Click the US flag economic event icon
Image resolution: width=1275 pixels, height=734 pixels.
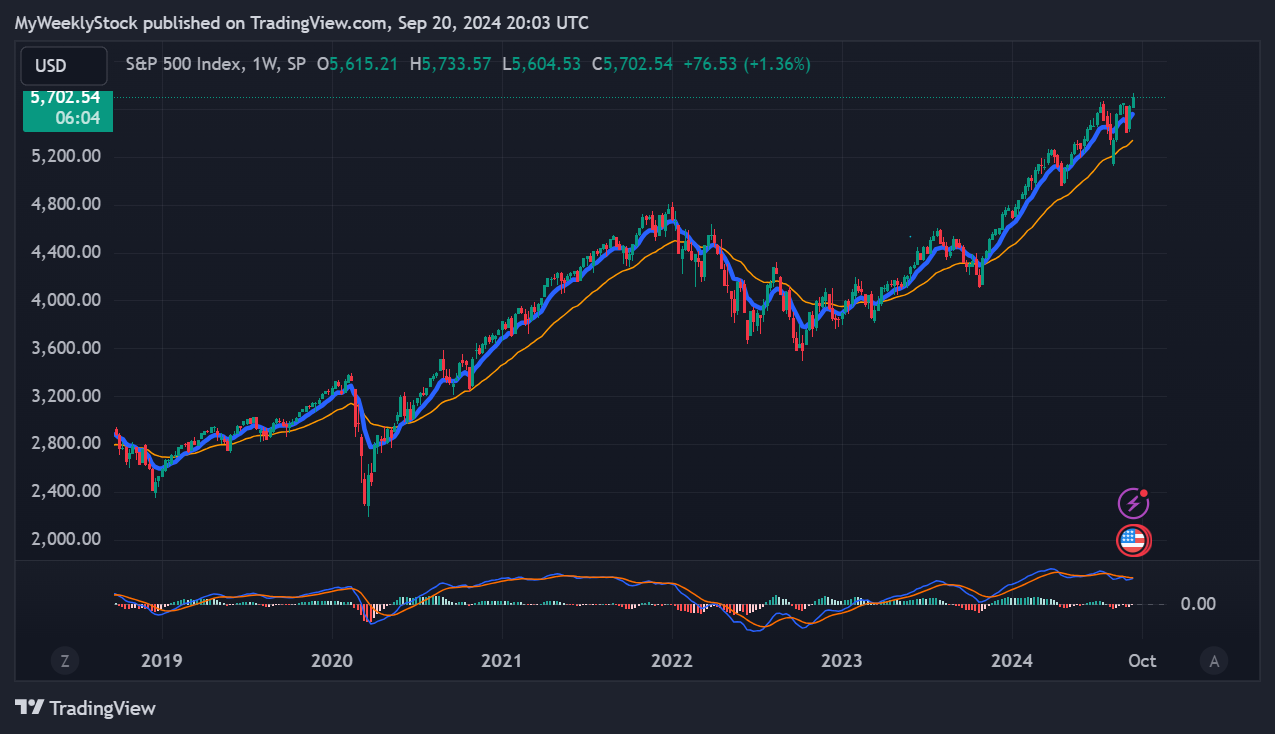point(1133,540)
